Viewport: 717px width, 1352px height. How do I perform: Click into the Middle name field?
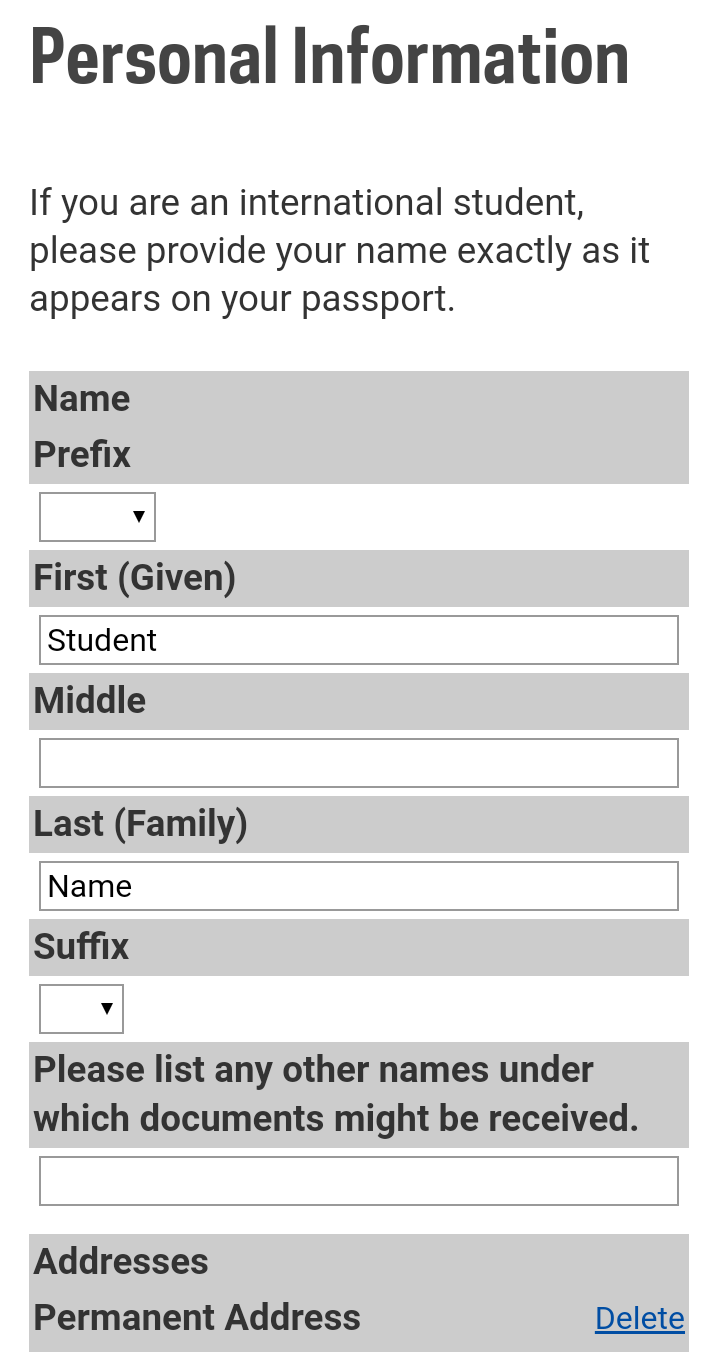tap(358, 763)
